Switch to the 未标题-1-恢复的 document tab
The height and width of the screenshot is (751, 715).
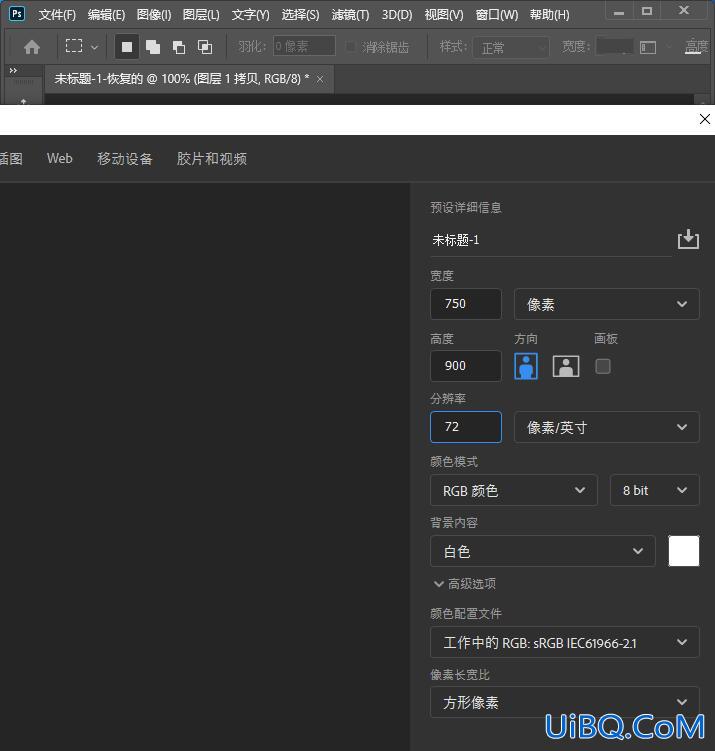tap(182, 79)
